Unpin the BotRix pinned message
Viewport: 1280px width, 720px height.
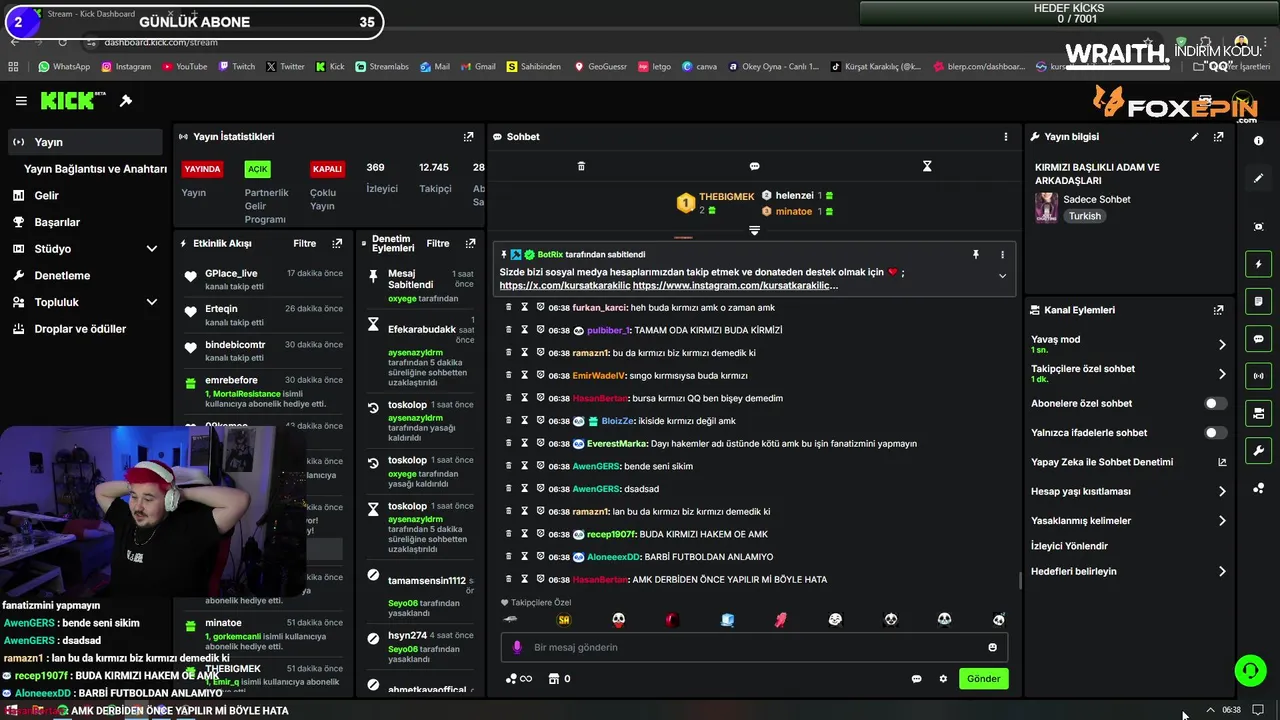tap(975, 255)
